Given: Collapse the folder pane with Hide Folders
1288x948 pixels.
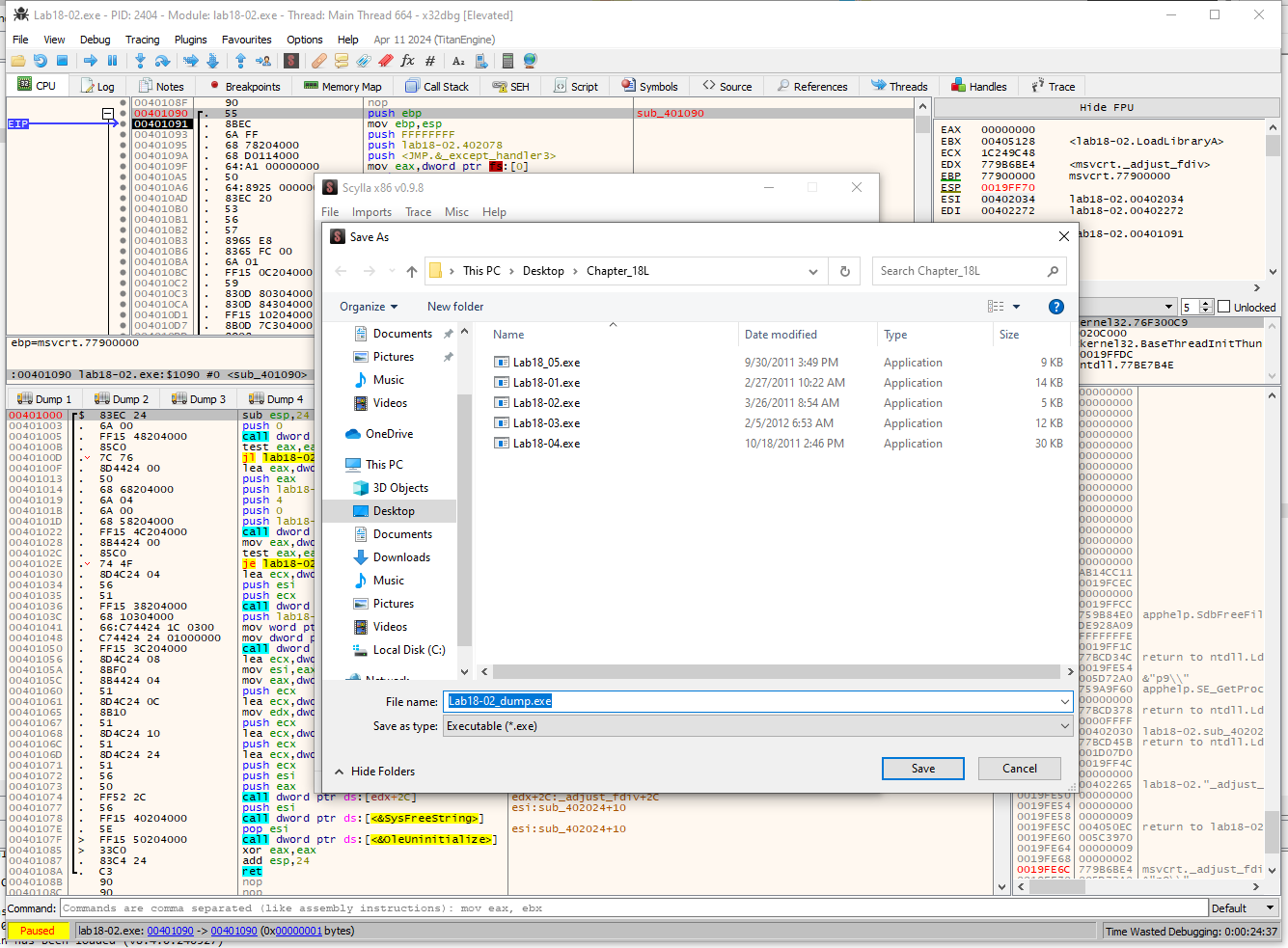Looking at the screenshot, I should [x=374, y=772].
